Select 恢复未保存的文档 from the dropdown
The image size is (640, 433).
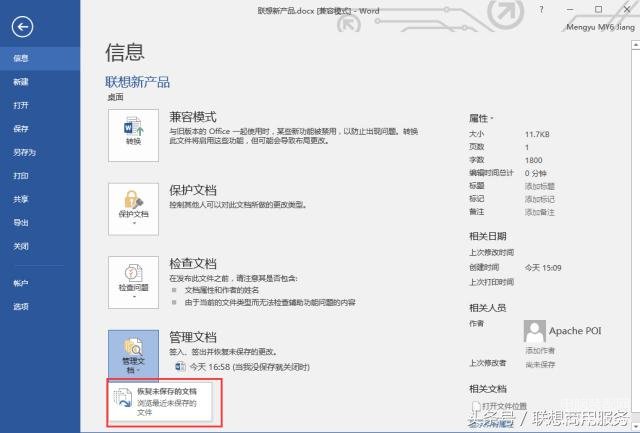pos(162,402)
